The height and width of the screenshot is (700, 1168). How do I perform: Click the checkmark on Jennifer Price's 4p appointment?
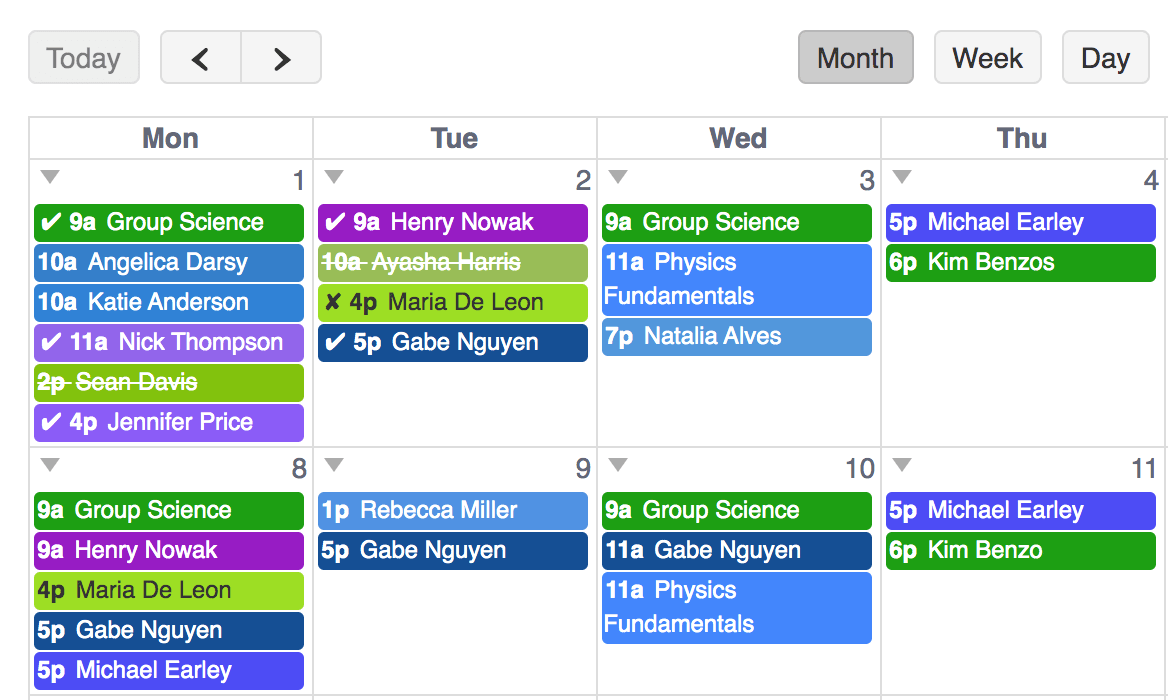point(49,422)
